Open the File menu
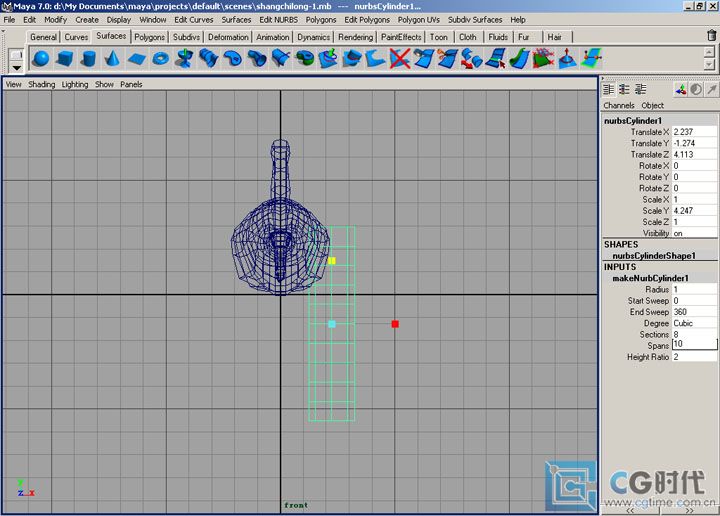Viewport: 720px width, 516px height. pyautogui.click(x=9, y=20)
